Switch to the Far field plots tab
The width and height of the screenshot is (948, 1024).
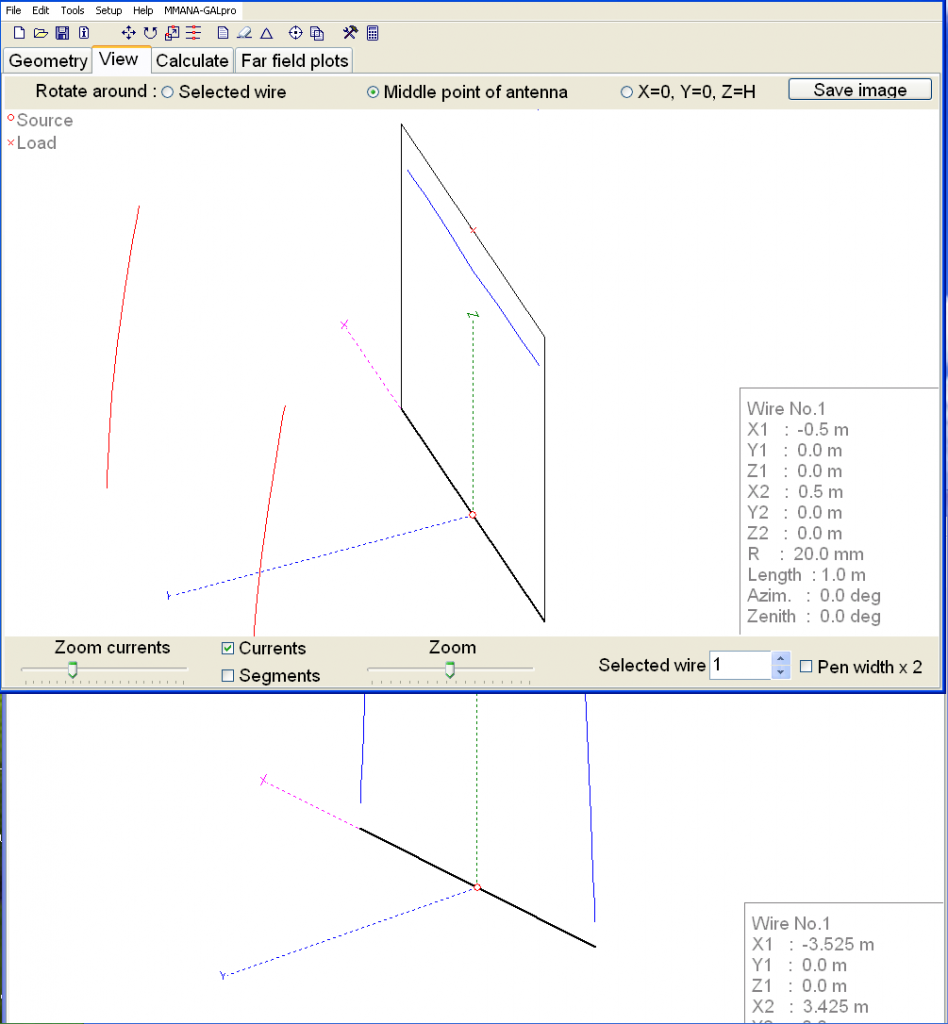coord(294,61)
